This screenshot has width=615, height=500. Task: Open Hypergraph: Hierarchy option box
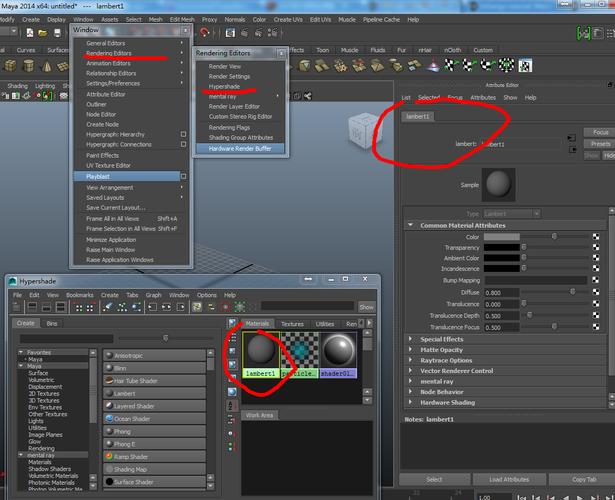183,134
